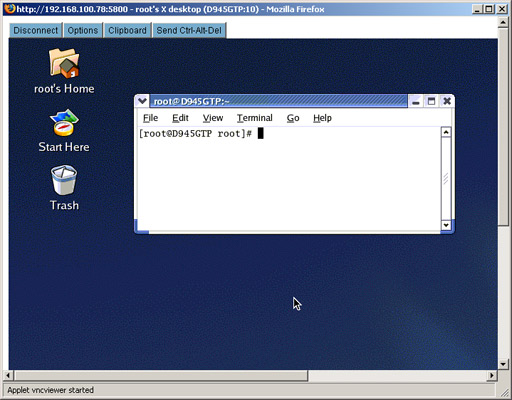
Task: Open the Go menu in terminal
Action: [x=293, y=118]
